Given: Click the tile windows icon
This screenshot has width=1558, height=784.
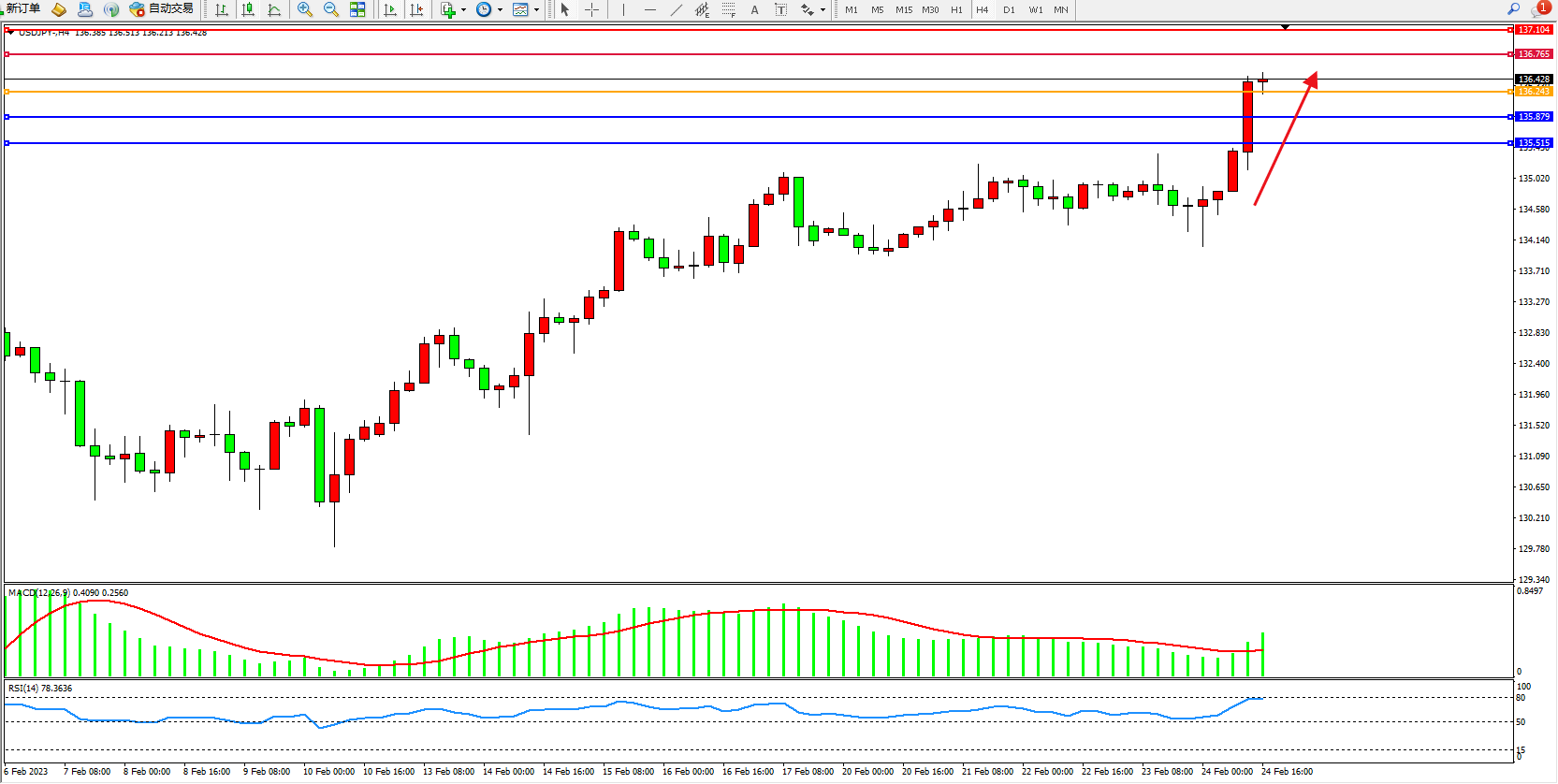Looking at the screenshot, I should point(357,9).
